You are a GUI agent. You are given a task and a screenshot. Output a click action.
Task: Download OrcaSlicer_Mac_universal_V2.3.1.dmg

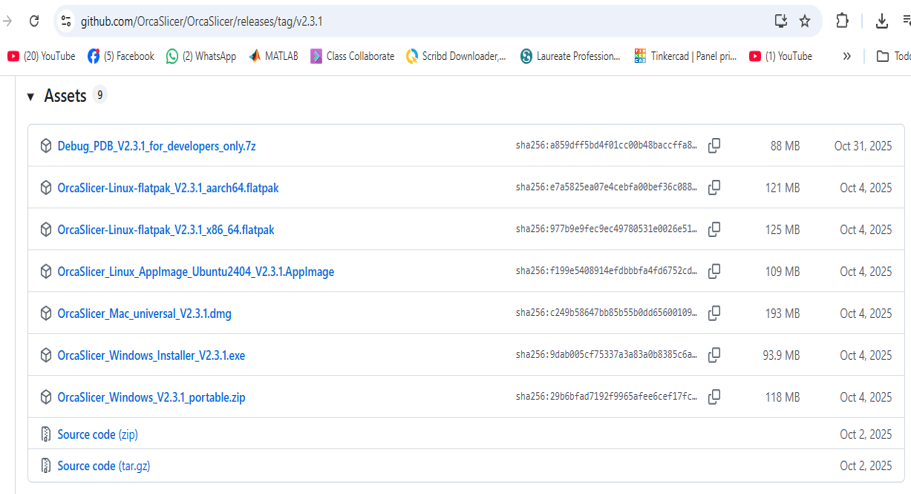click(x=144, y=313)
